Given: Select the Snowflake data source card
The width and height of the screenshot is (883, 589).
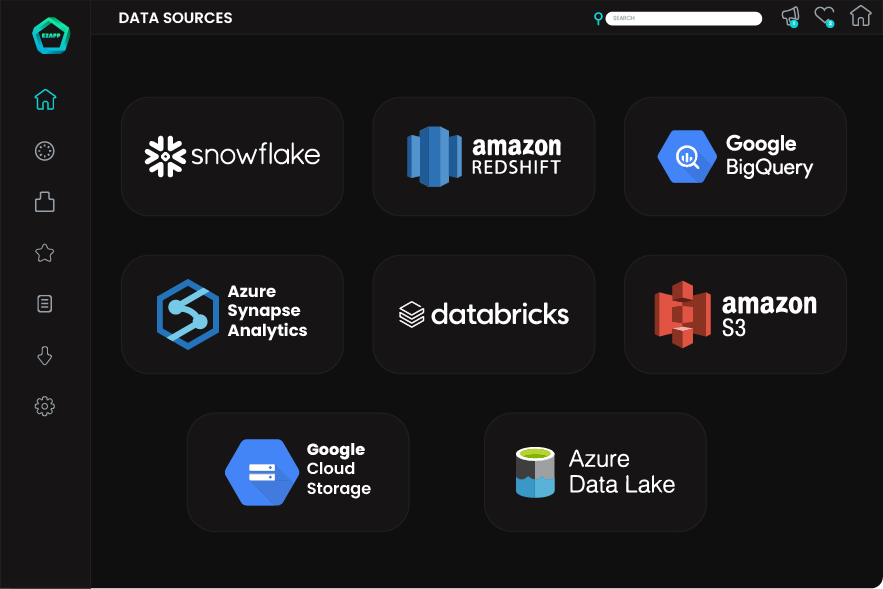Looking at the screenshot, I should [232, 156].
